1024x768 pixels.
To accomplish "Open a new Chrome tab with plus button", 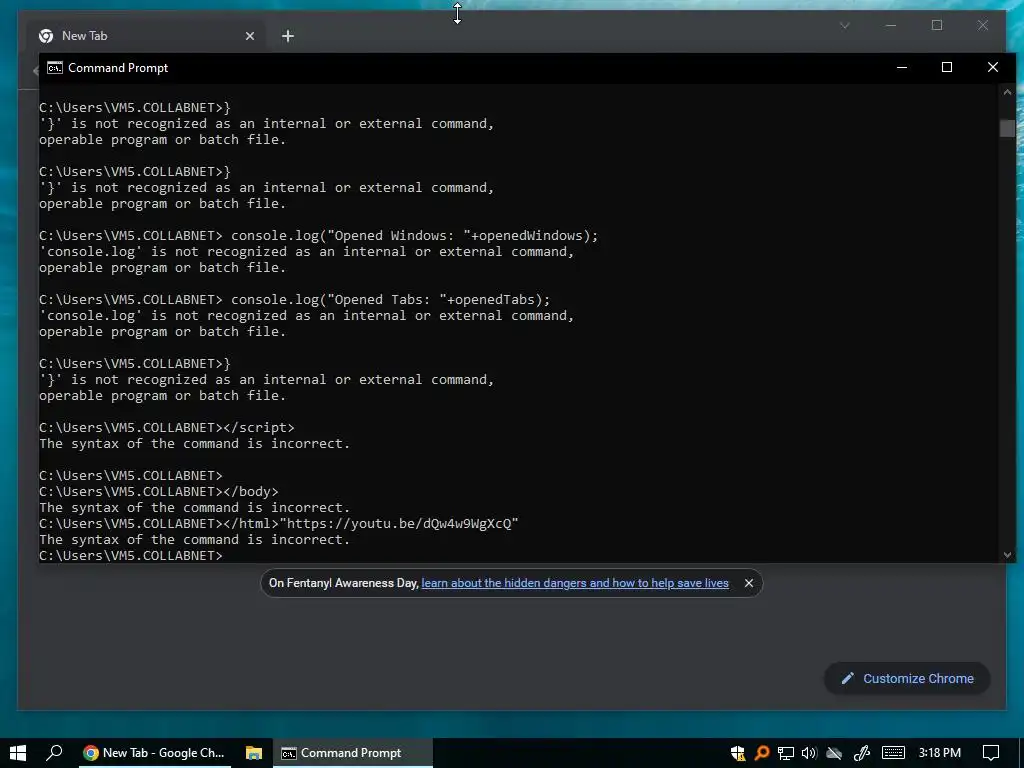I will click(x=288, y=36).
